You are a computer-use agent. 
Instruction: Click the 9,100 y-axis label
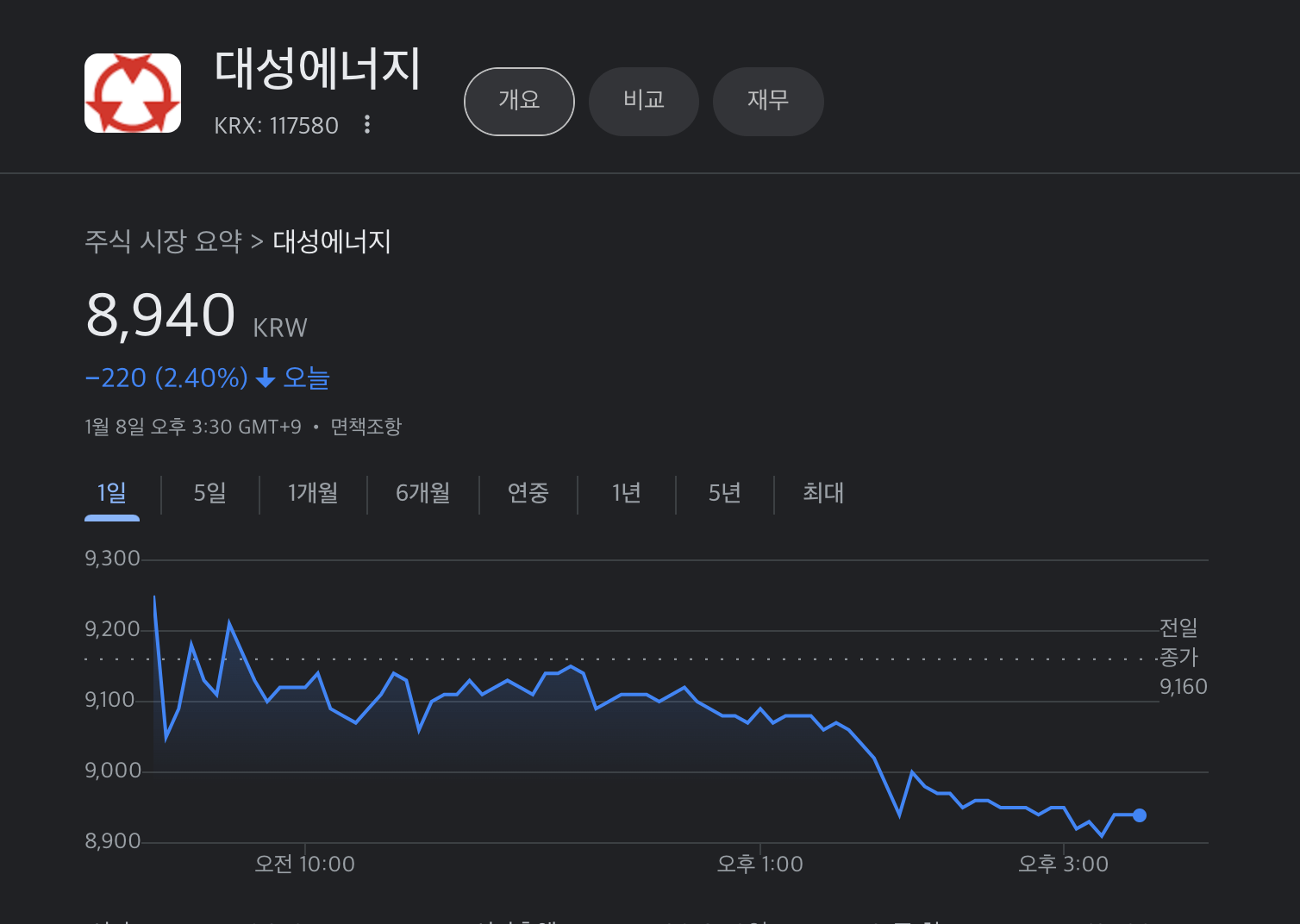coord(110,700)
